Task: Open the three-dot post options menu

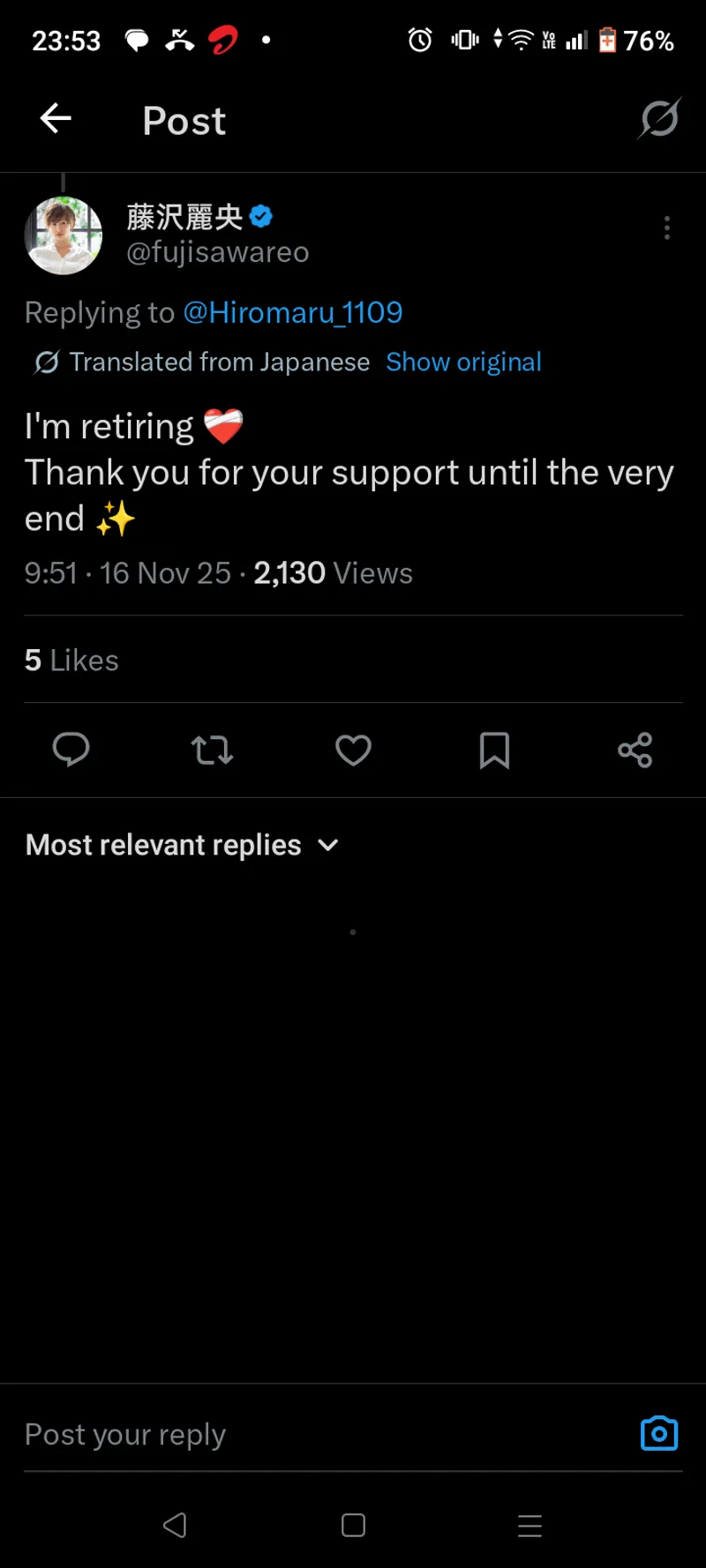Action: [666, 228]
